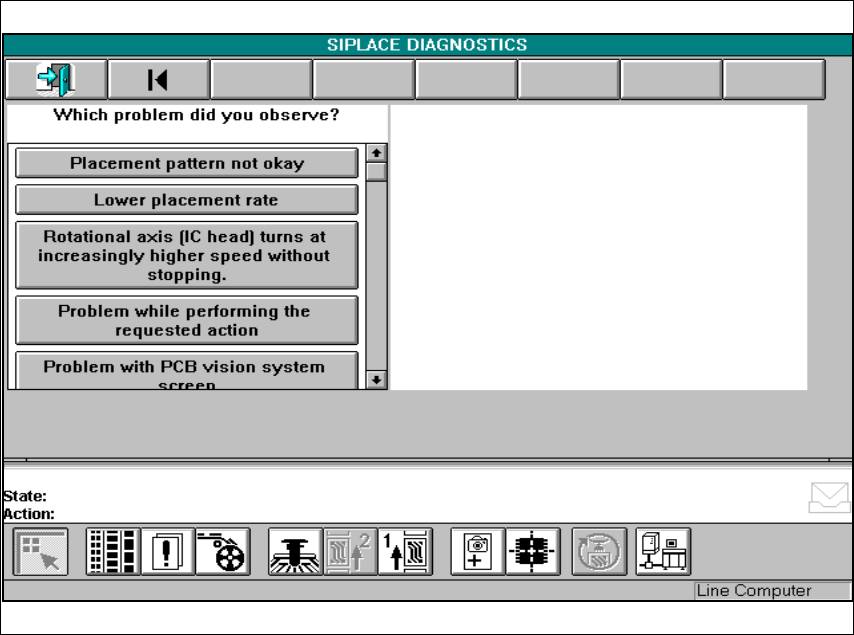Click the grayed circular head rotation icon
This screenshot has width=854, height=635.
tap(599, 552)
